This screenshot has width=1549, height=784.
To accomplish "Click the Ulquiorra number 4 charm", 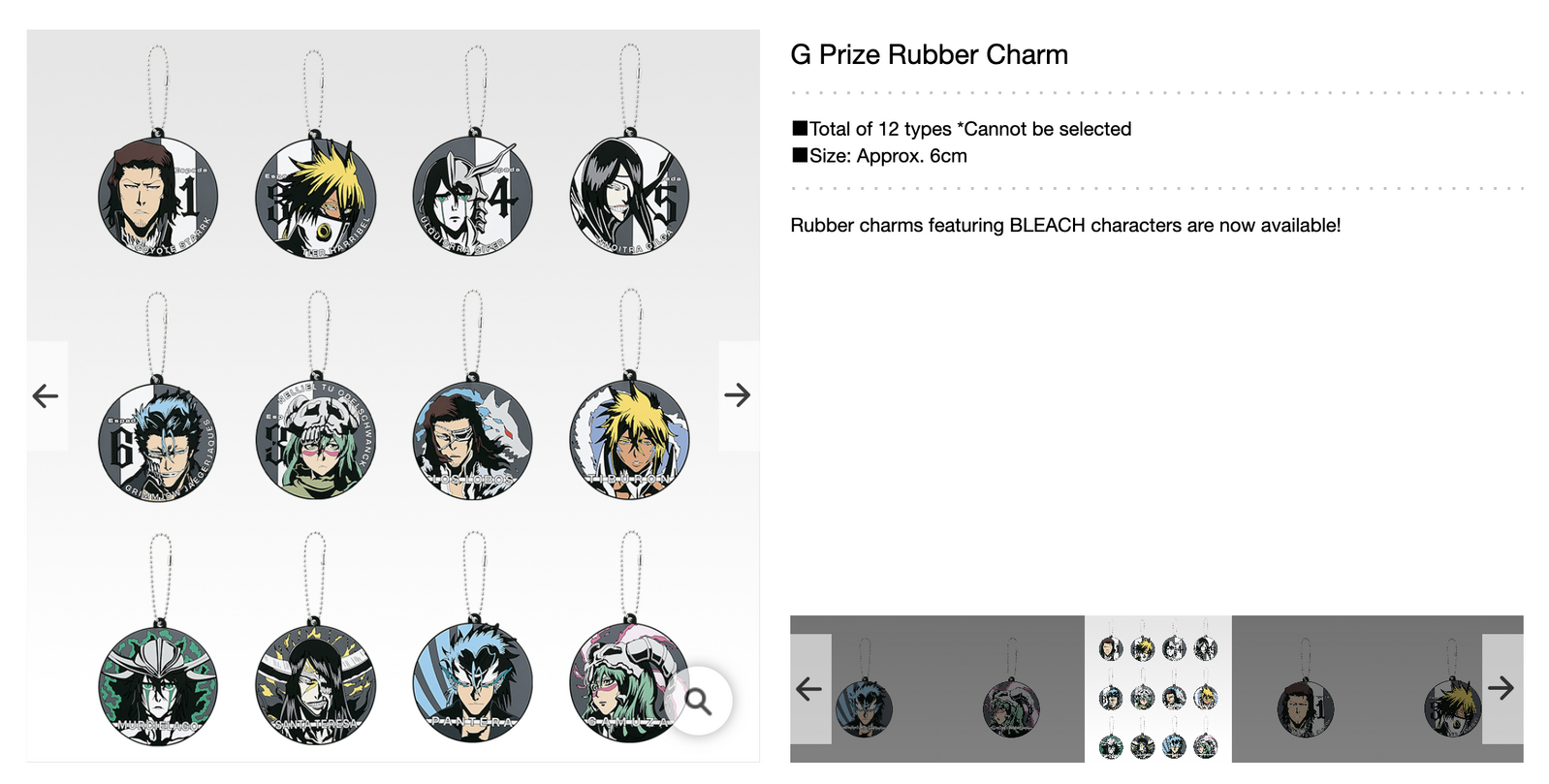I will point(472,197).
